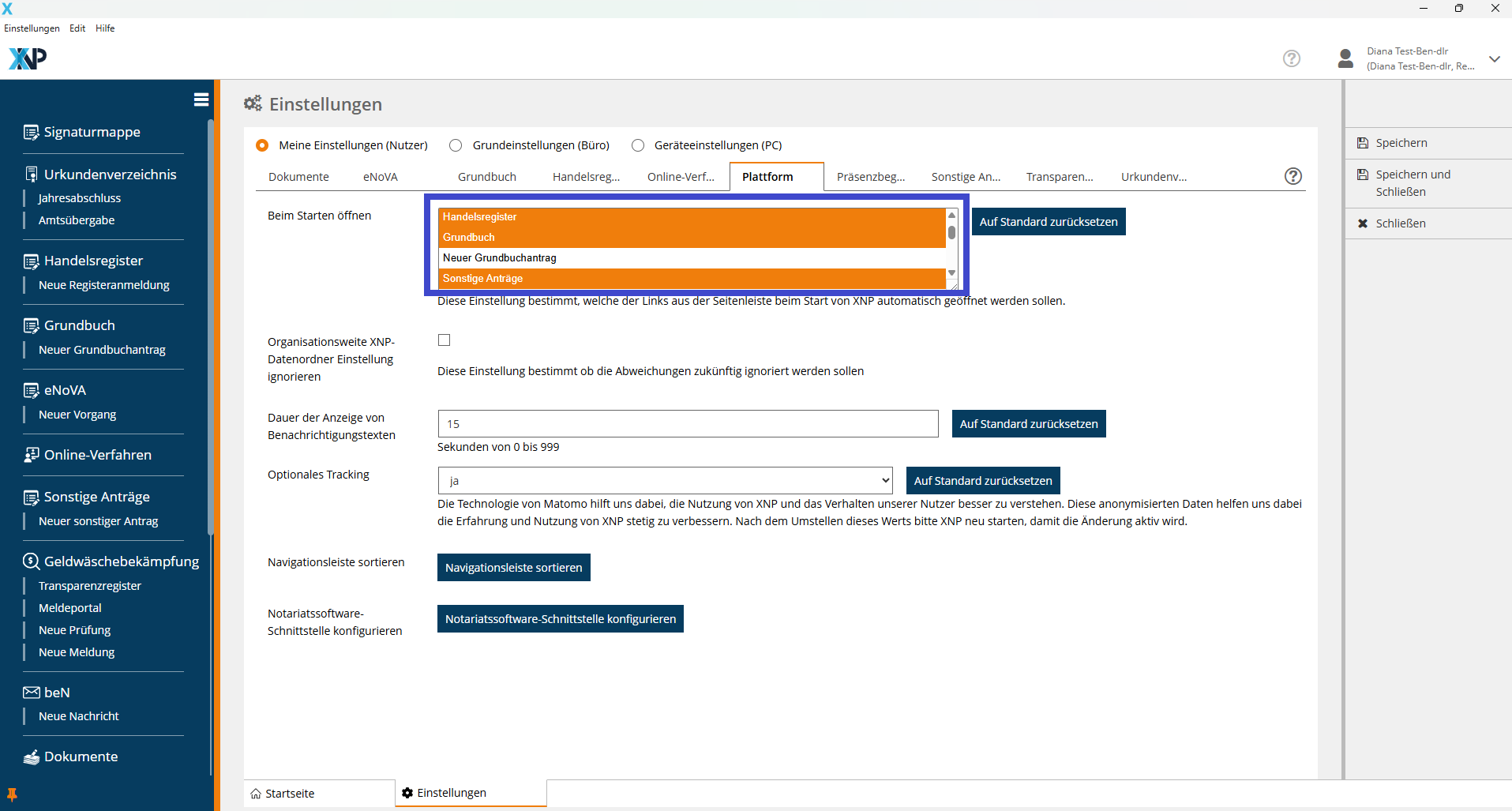Screen dimensions: 1512x811
Task: Click the top header help question mark
Action: (1291, 58)
